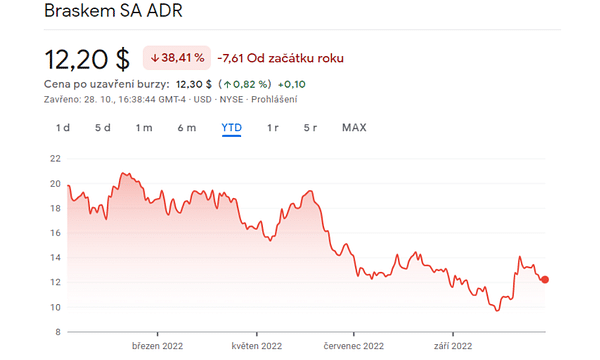Screen dimensions: 600x360
Task: Click the February peak on chart line
Action: [124, 173]
